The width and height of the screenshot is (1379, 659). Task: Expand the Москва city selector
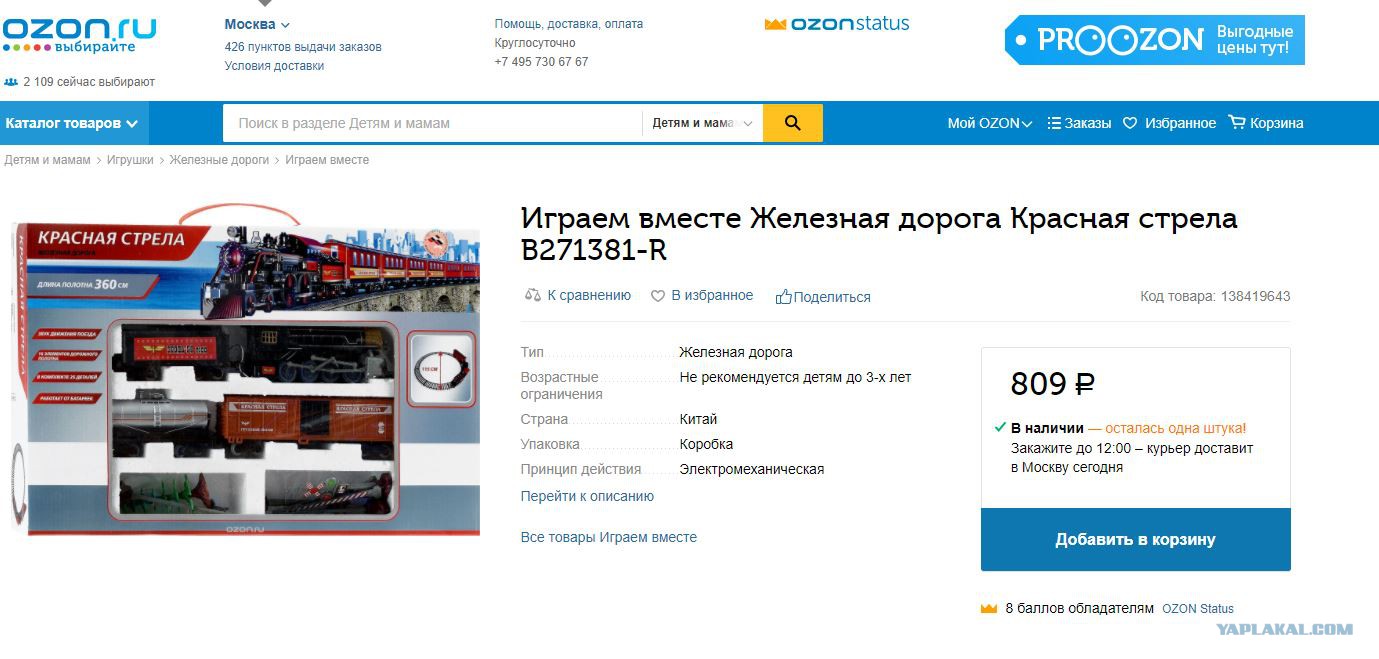pyautogui.click(x=257, y=24)
